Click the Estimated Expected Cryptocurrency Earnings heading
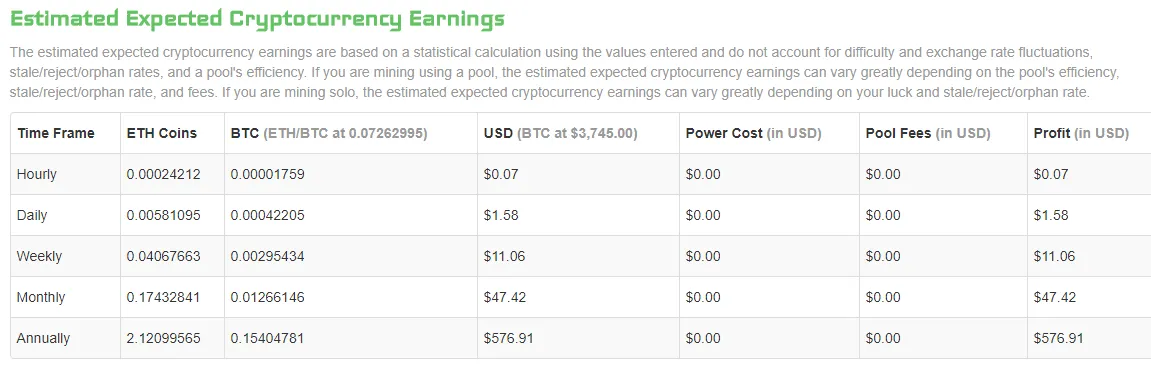This screenshot has height=367, width=1151. click(x=258, y=18)
